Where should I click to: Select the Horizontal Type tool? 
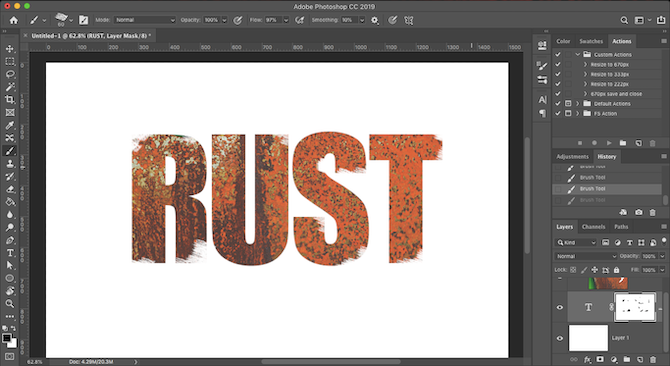pyautogui.click(x=10, y=253)
